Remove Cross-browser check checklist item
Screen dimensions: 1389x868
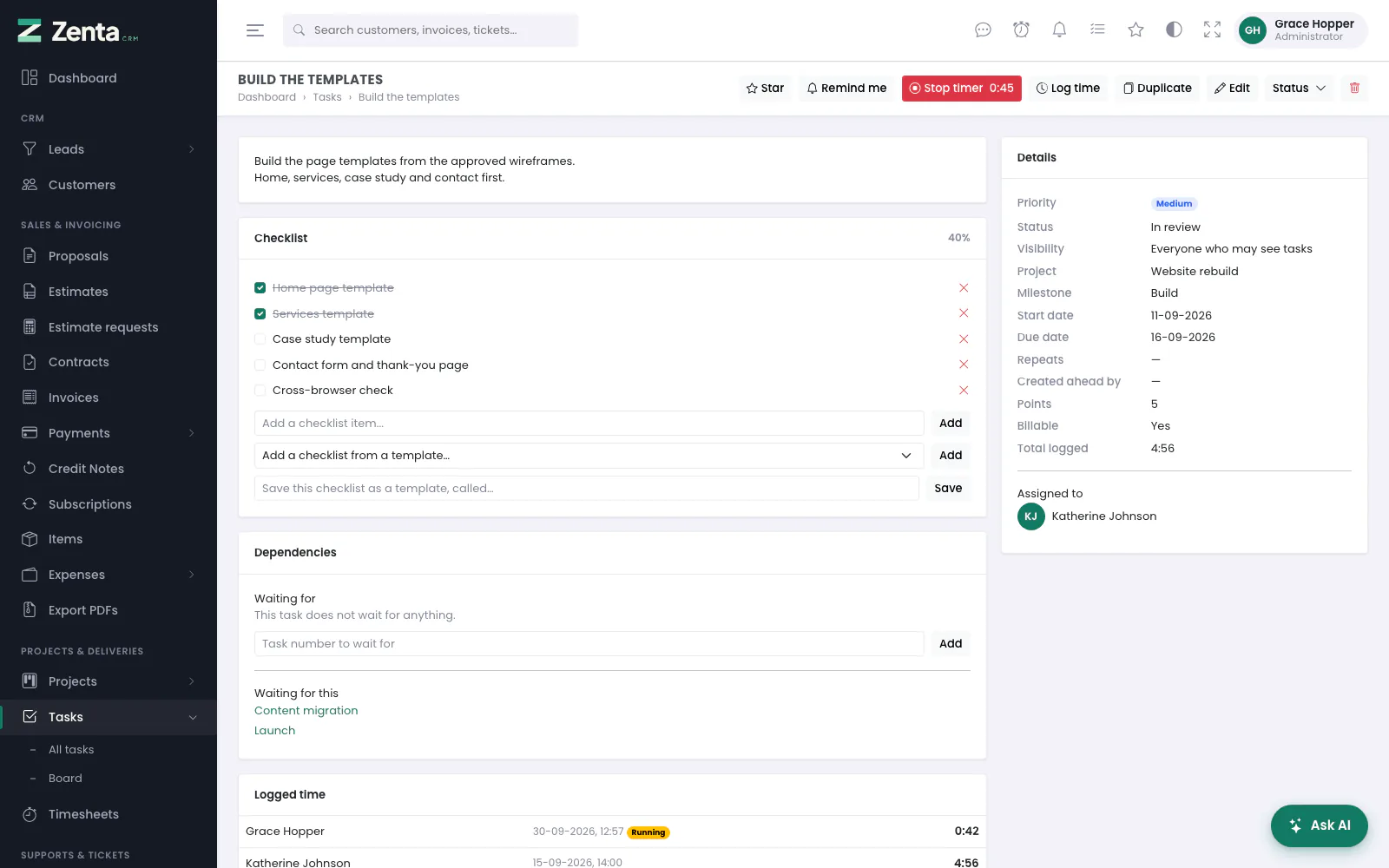point(964,391)
